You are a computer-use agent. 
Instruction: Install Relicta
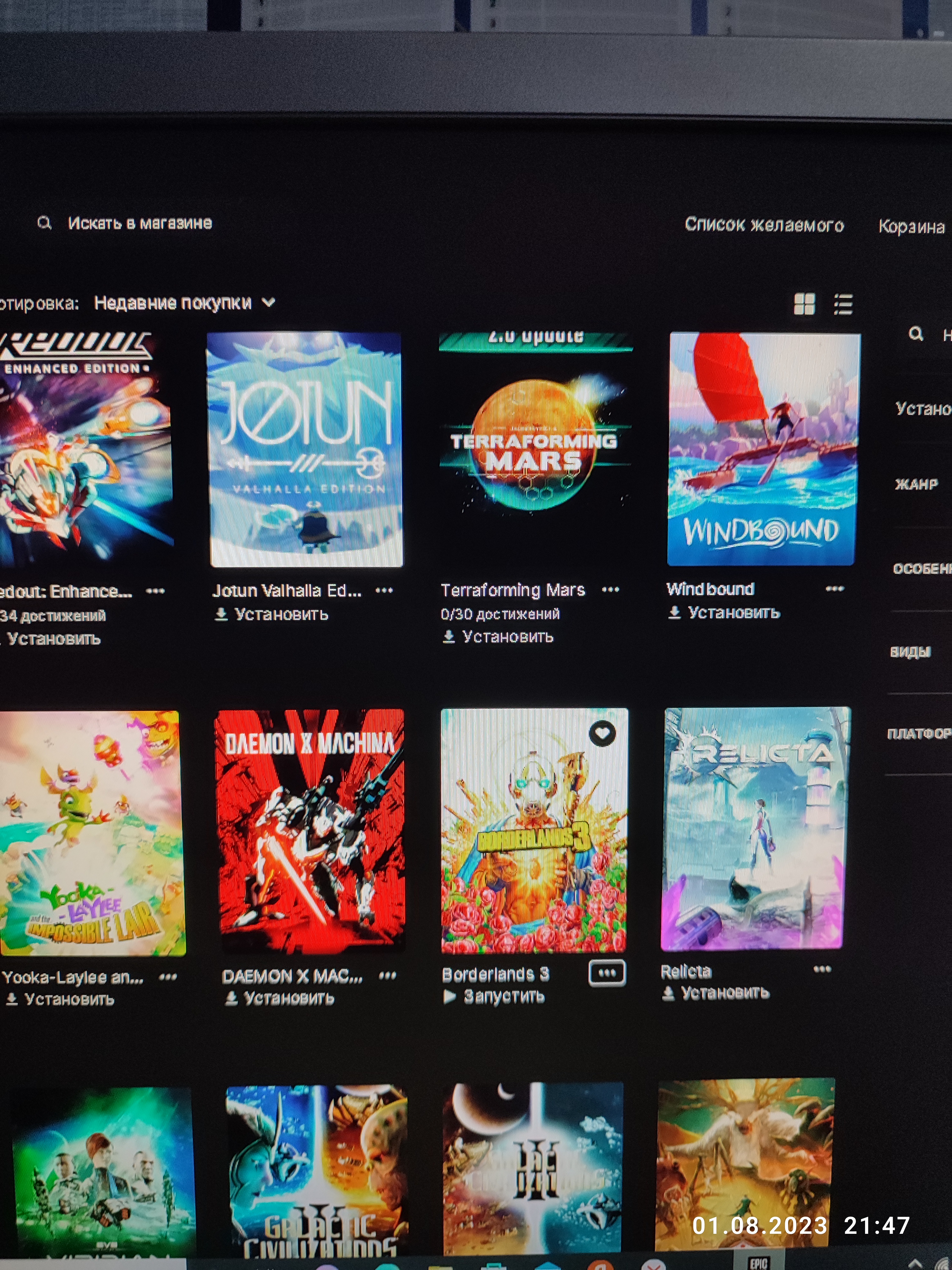pos(716,993)
